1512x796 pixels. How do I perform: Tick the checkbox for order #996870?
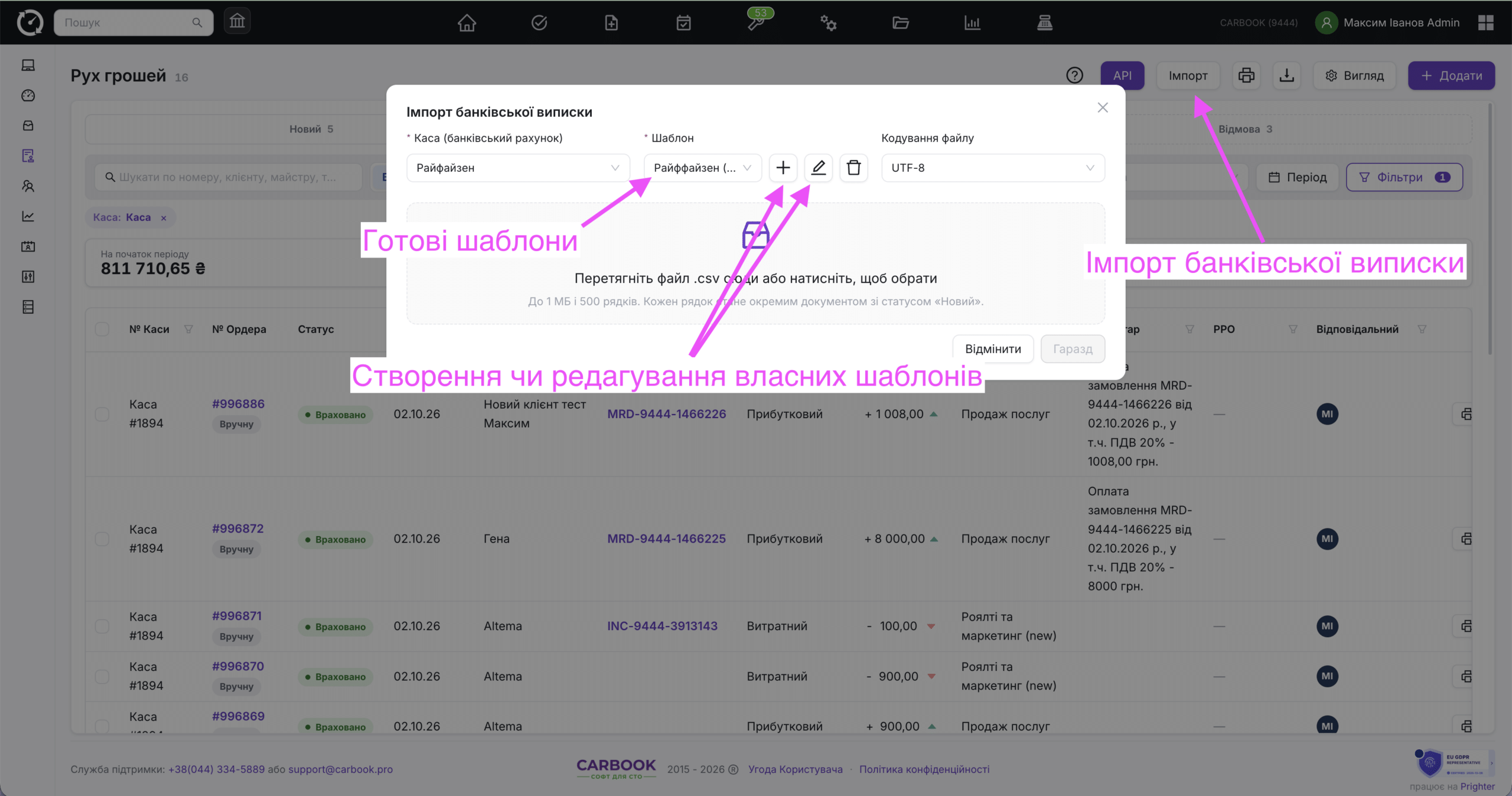102,676
